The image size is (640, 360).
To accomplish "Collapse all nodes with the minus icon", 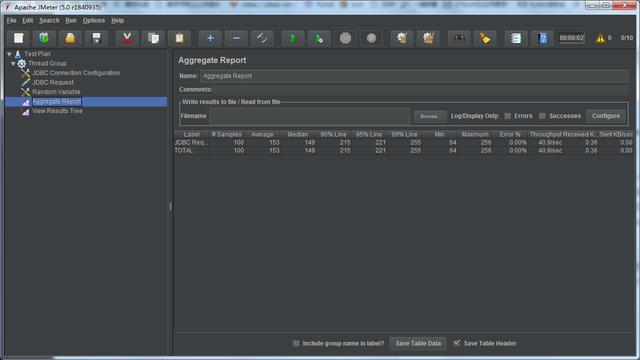I will point(236,38).
